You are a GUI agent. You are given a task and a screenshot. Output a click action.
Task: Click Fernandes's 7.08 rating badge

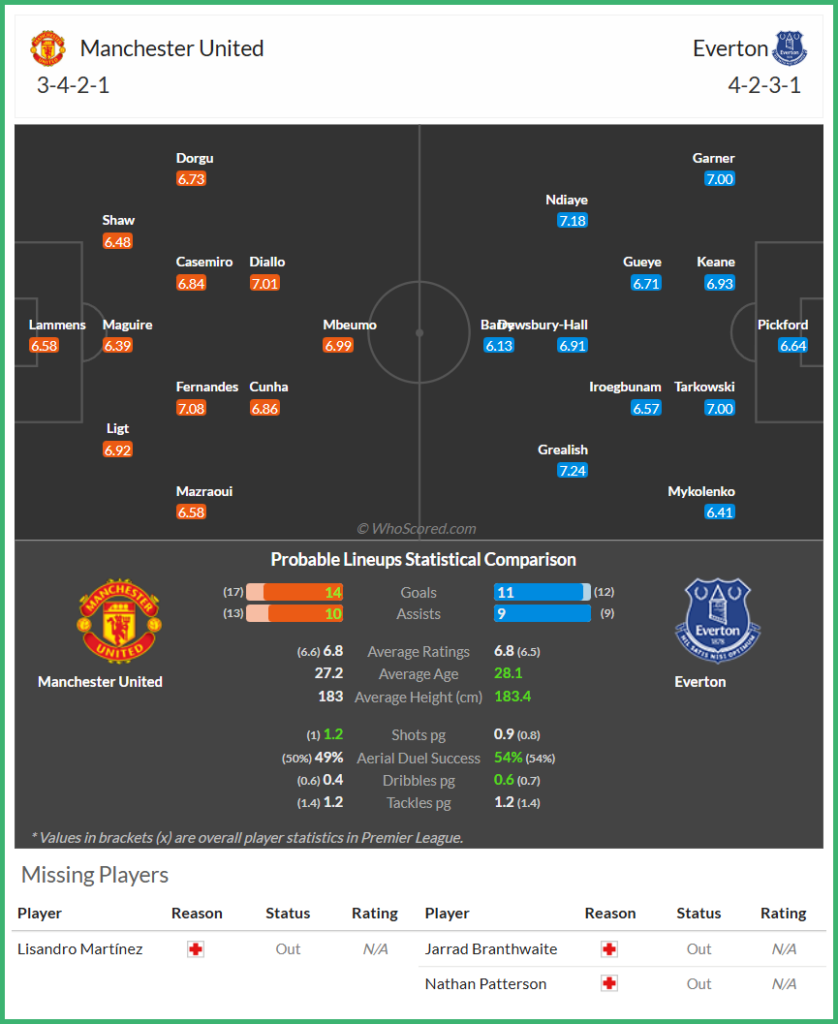(x=191, y=408)
